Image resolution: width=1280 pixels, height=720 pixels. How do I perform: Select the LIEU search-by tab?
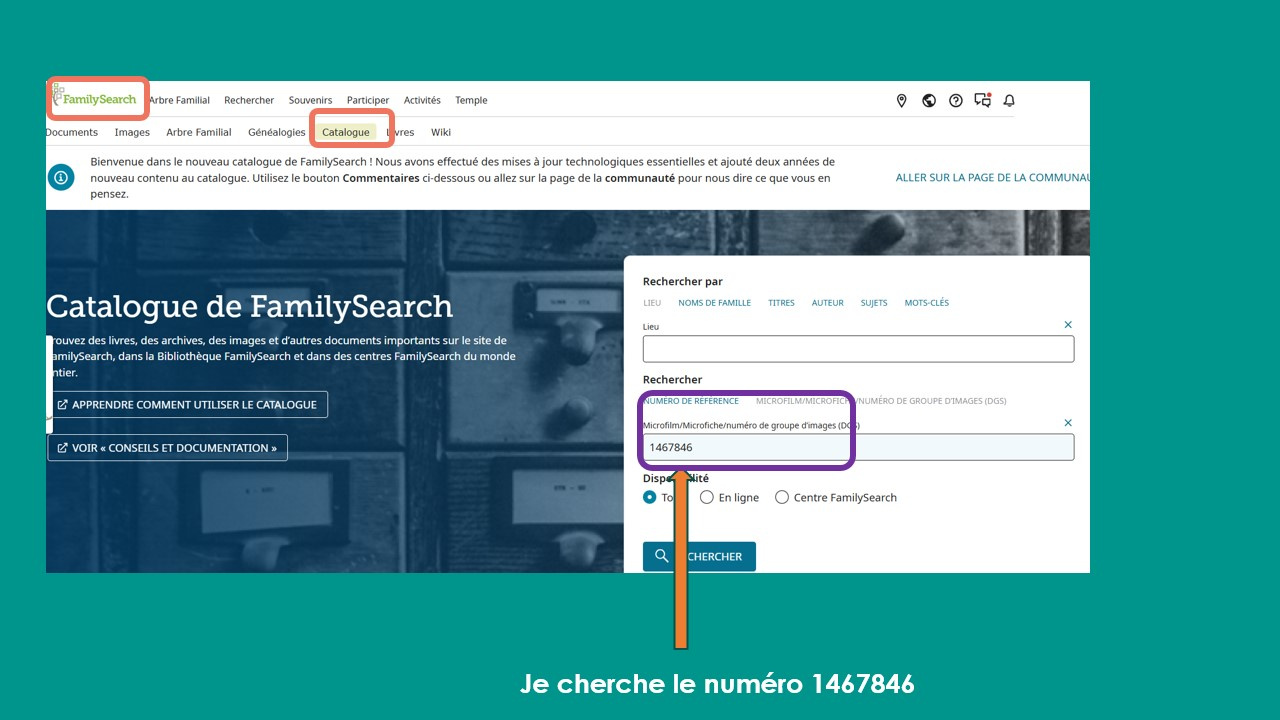pyautogui.click(x=652, y=303)
